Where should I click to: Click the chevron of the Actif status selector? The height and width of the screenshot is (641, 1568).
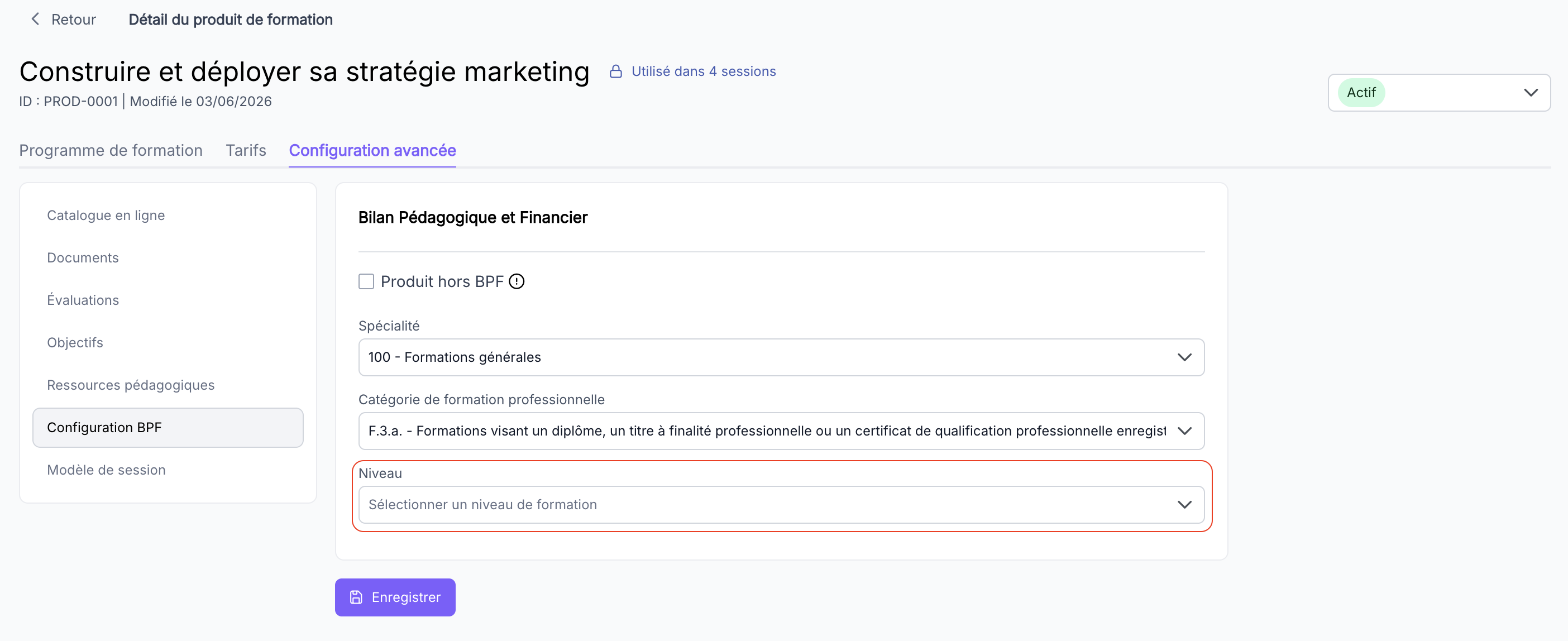tap(1530, 93)
